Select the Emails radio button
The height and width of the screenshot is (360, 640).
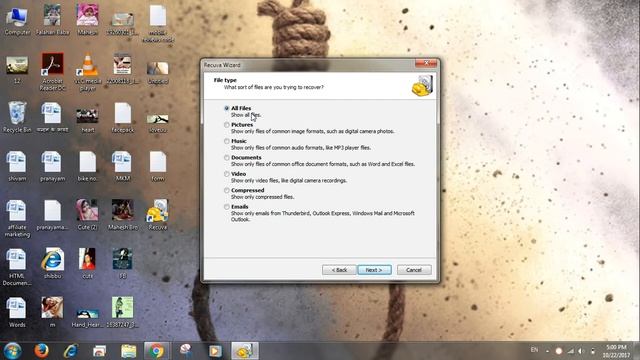point(227,207)
